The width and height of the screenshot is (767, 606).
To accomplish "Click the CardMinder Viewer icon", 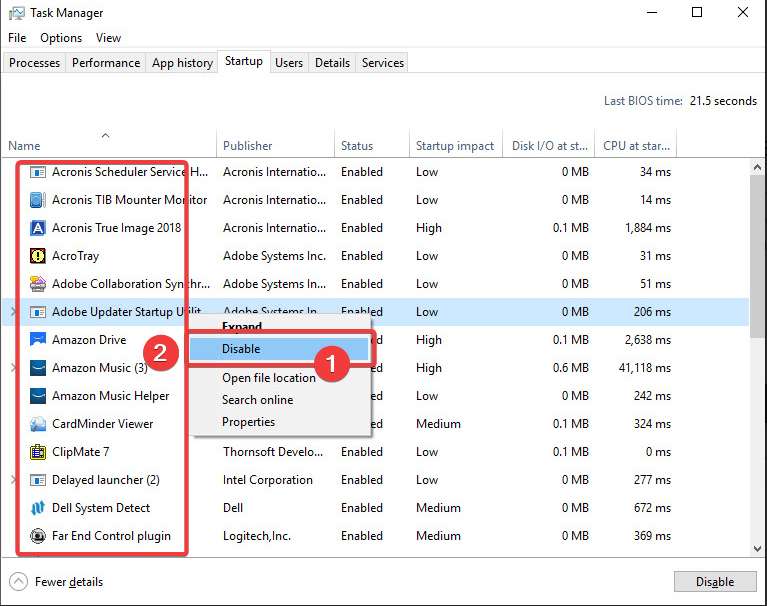I will (x=38, y=424).
